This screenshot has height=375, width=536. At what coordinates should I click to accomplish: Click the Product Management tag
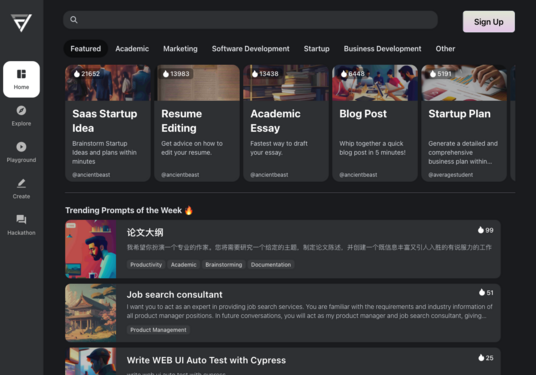click(x=158, y=330)
